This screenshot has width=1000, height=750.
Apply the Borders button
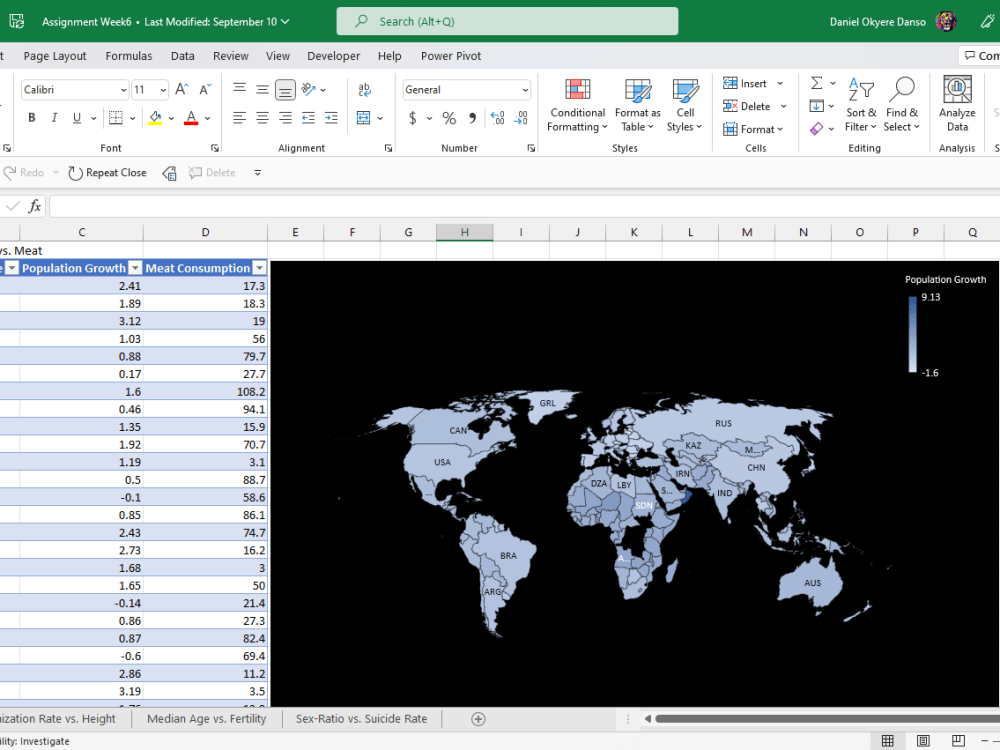pos(116,118)
